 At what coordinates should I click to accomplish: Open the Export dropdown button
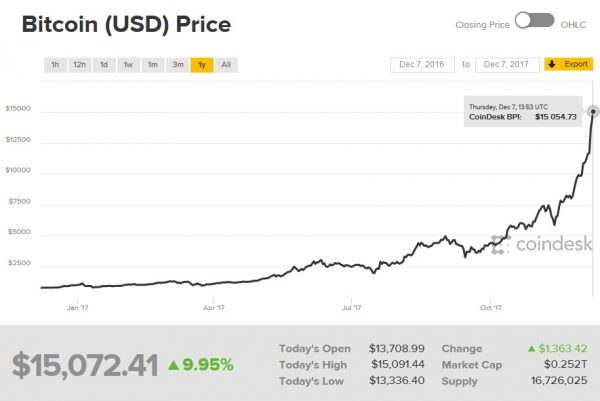click(568, 65)
